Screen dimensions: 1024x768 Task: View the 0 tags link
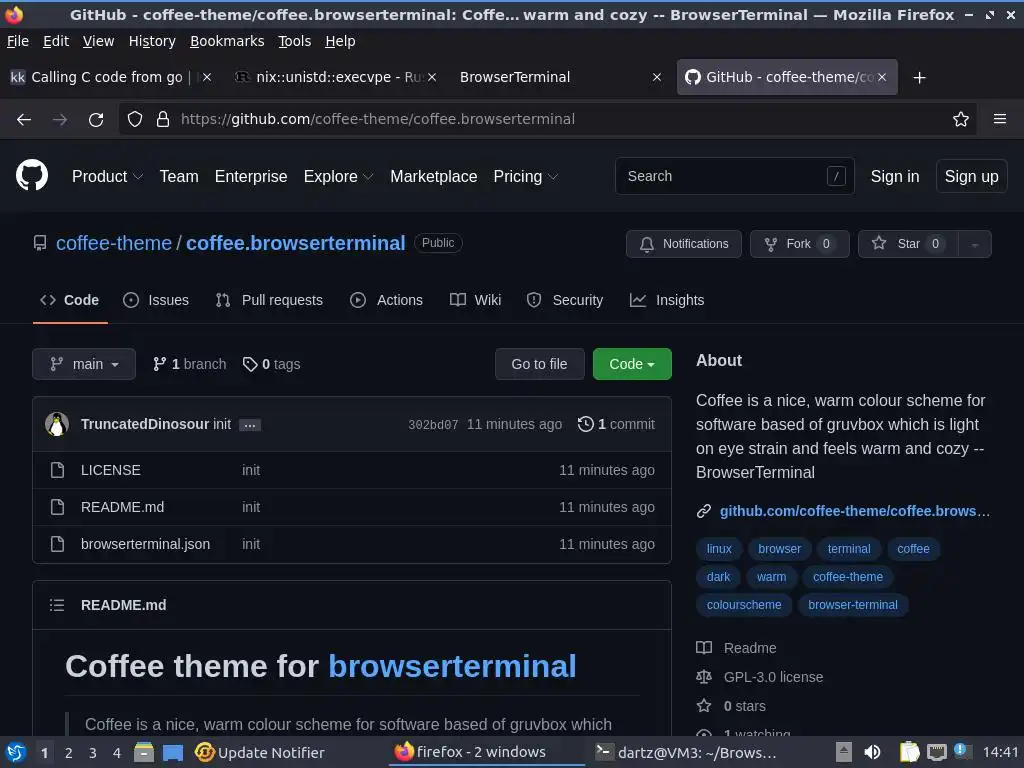272,364
